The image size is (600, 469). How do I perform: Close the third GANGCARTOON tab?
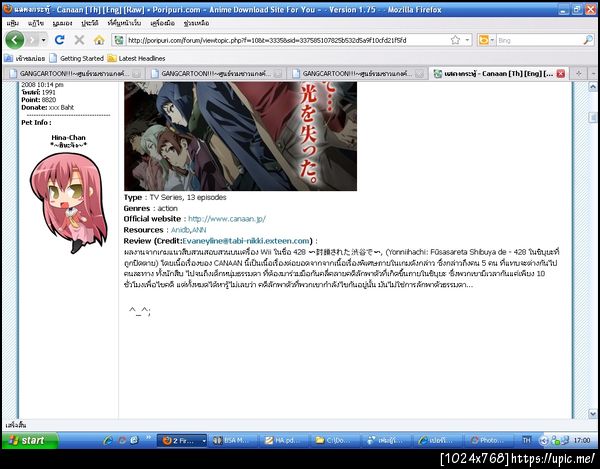[420, 74]
